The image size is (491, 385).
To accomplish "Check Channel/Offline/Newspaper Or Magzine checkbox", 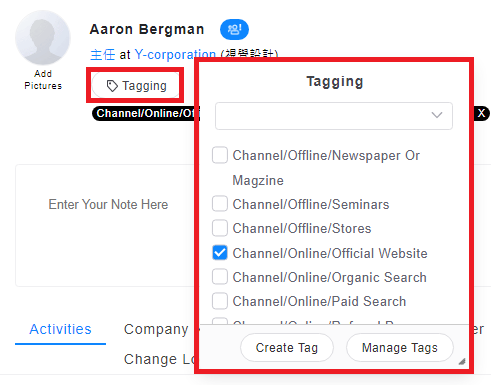I will pyautogui.click(x=220, y=155).
